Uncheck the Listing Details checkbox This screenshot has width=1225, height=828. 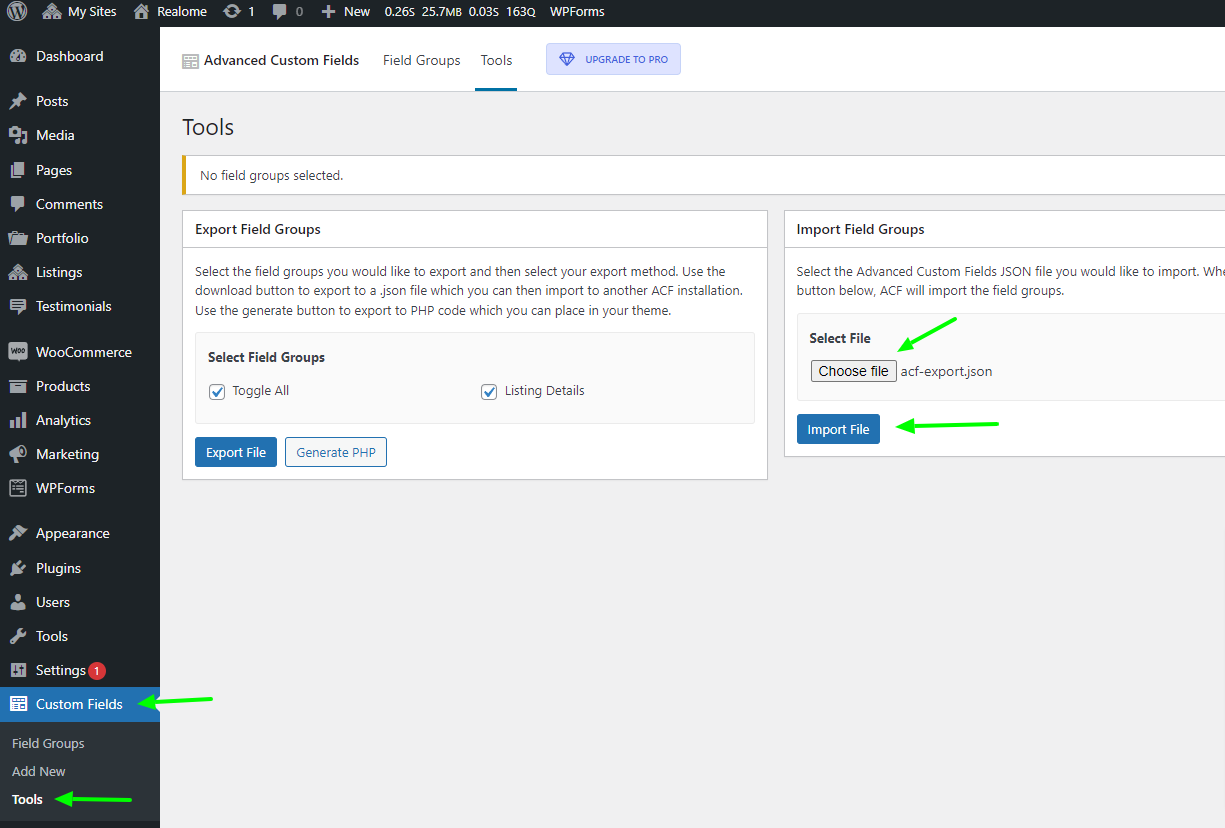tap(489, 391)
